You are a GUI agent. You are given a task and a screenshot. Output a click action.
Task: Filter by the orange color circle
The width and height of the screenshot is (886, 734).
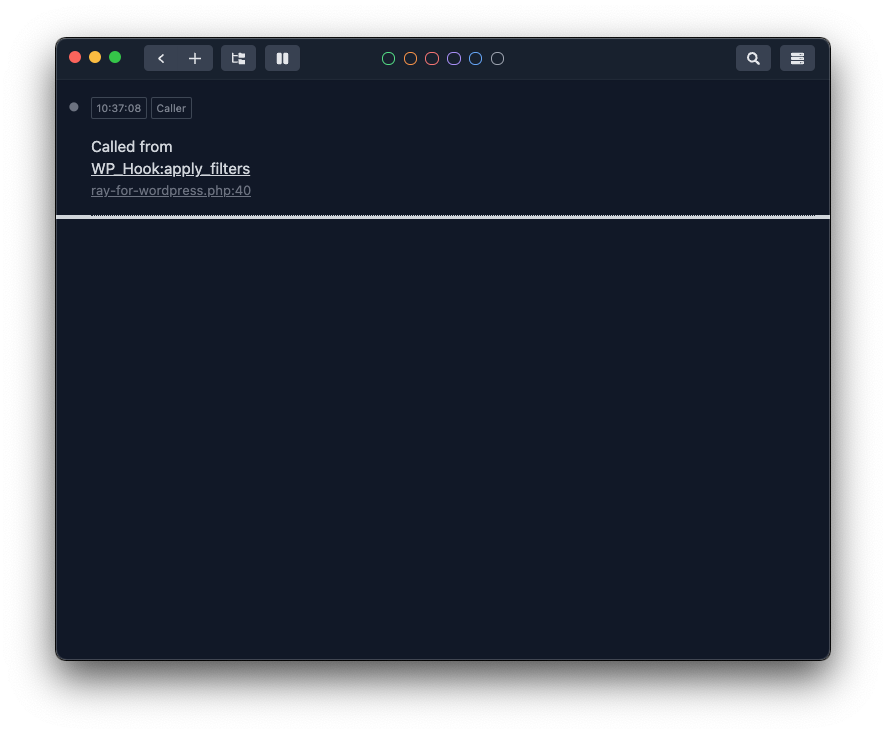(410, 59)
